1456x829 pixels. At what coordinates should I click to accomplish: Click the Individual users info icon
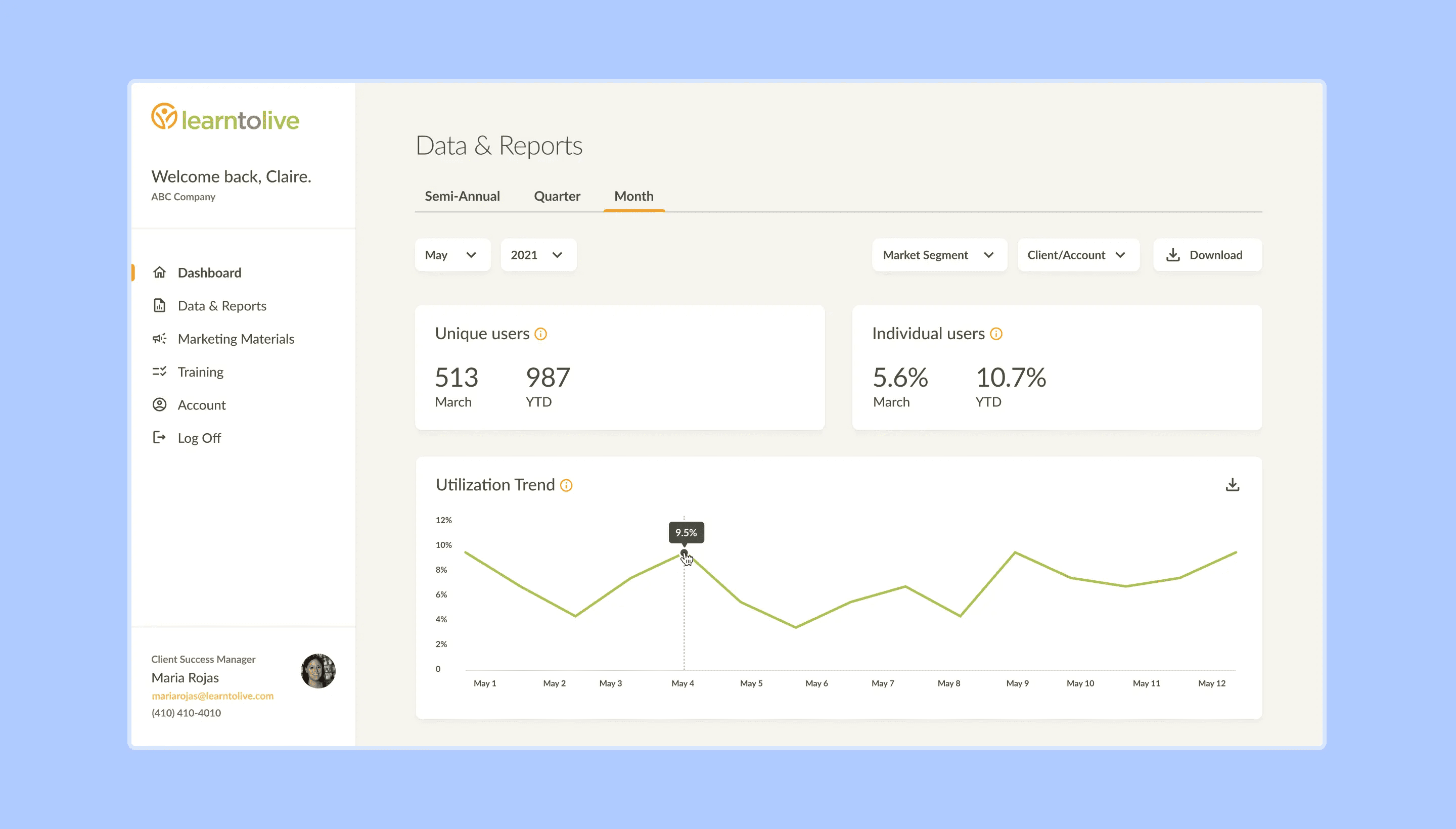996,334
